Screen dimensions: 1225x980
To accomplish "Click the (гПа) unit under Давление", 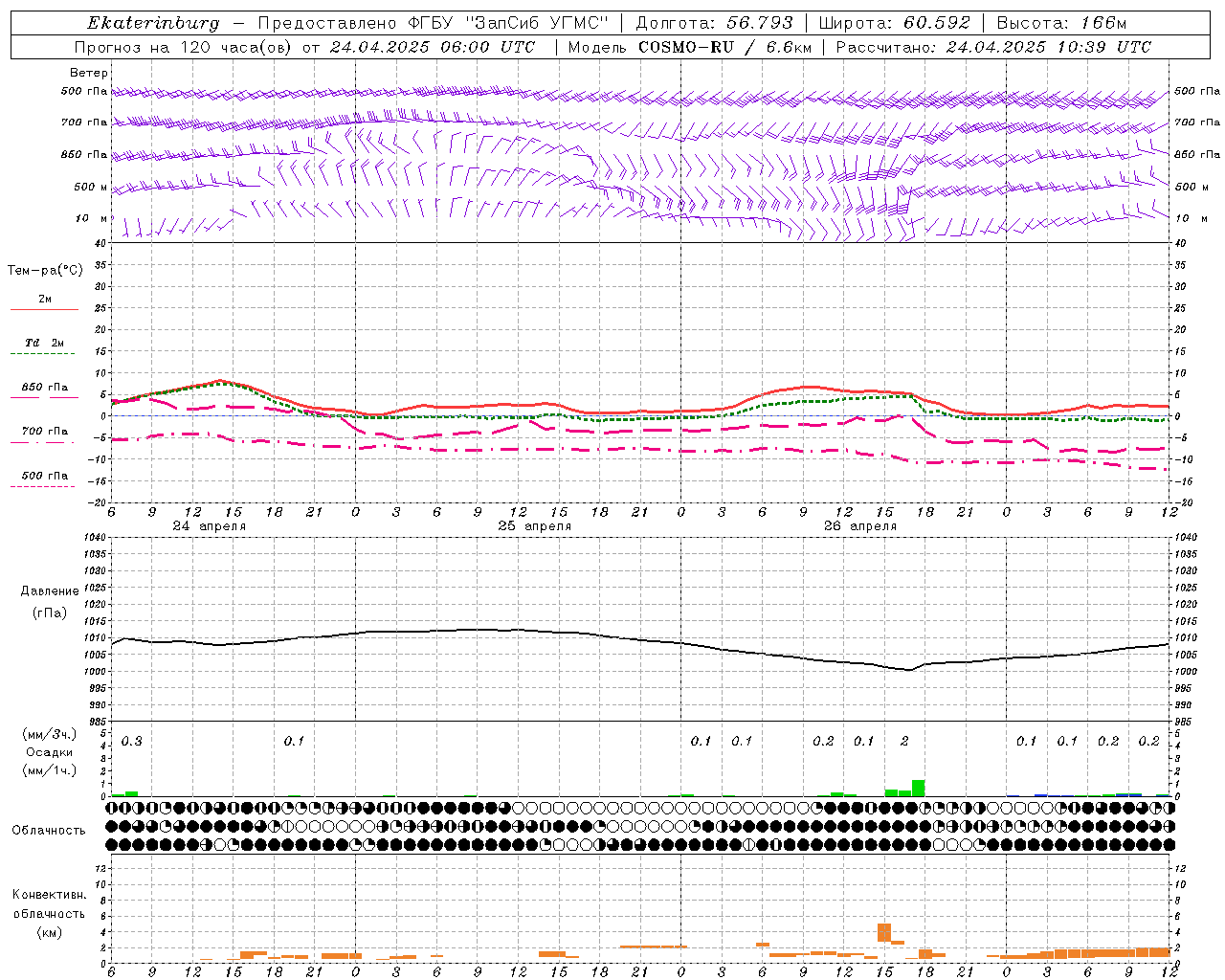I will coord(49,613).
